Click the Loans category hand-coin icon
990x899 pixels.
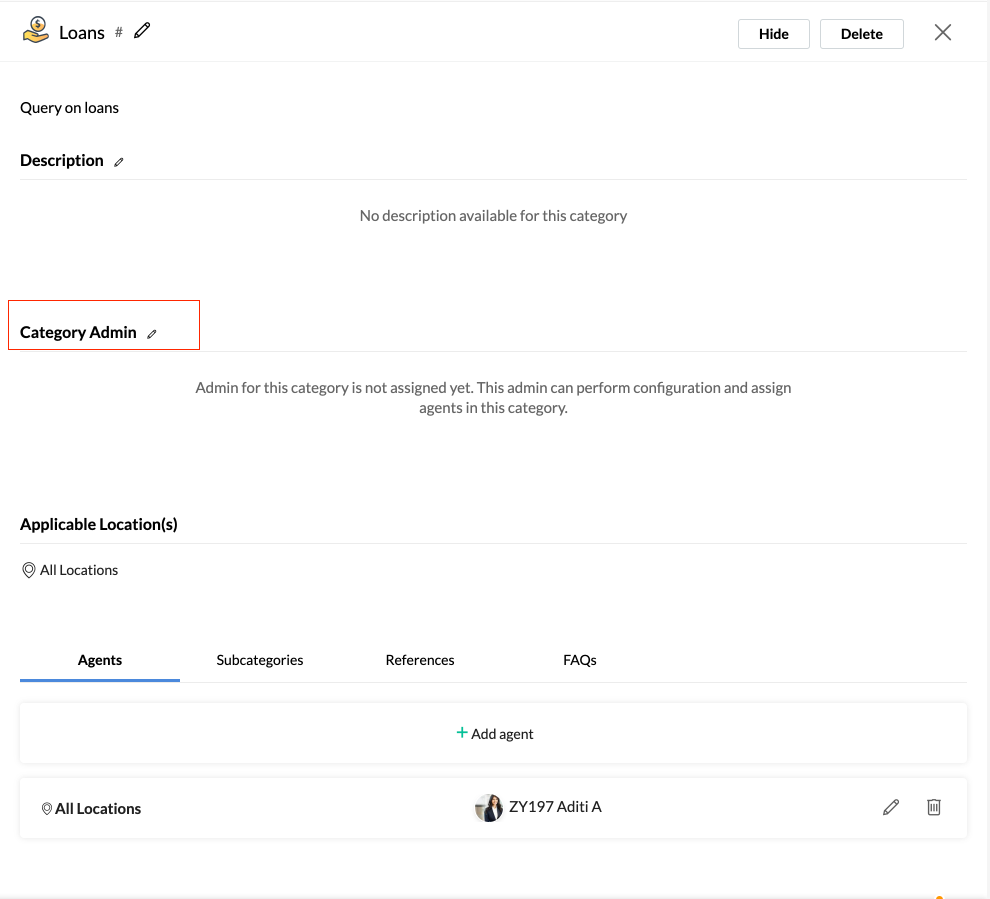click(x=35, y=31)
